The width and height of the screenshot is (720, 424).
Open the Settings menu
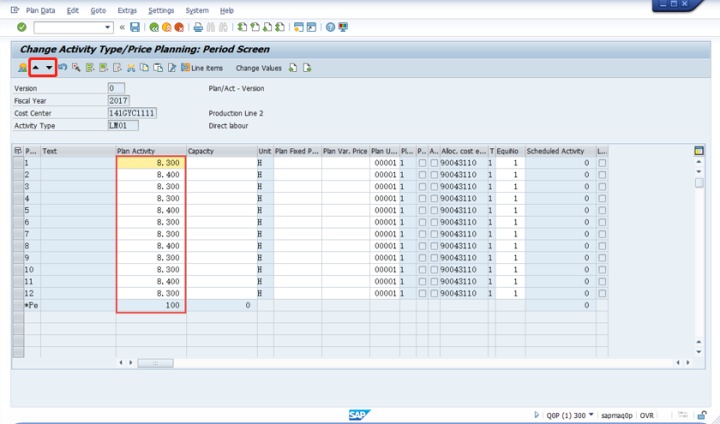pyautogui.click(x=161, y=10)
